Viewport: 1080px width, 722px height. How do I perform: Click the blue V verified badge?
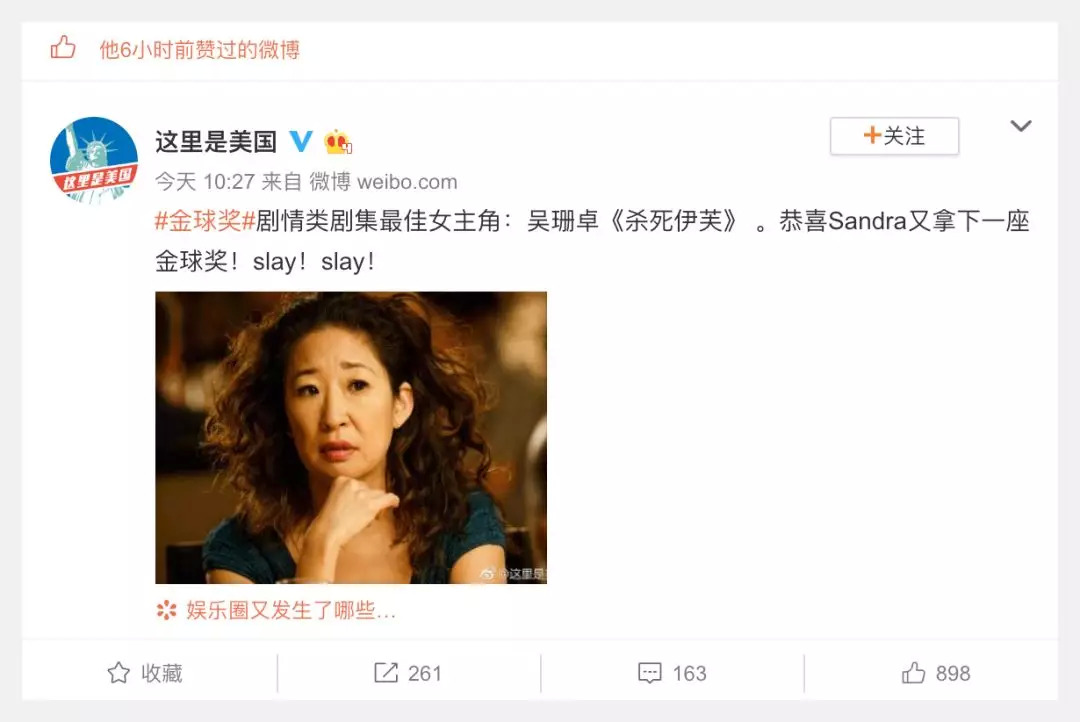point(300,141)
